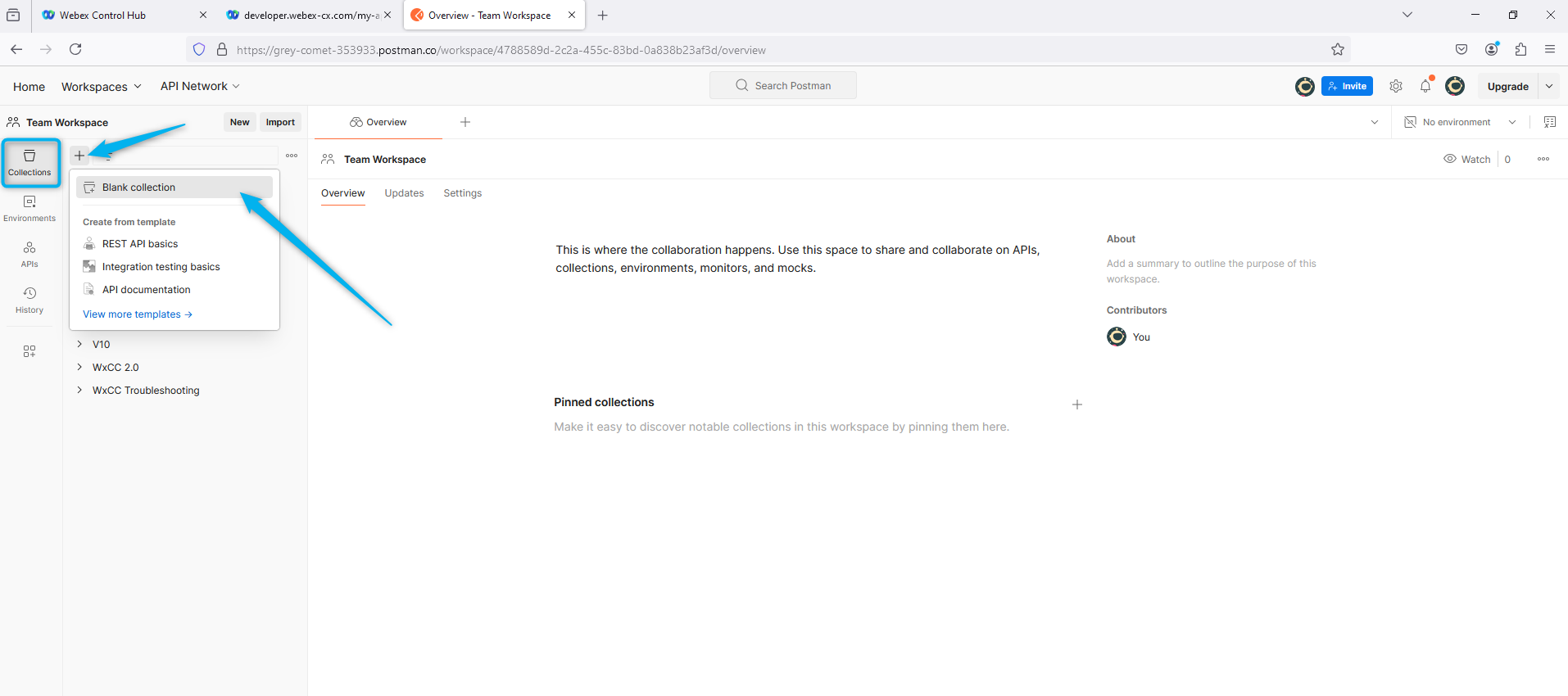Click the Team Workspace name in sidebar header
This screenshot has height=696, width=1568.
point(67,122)
